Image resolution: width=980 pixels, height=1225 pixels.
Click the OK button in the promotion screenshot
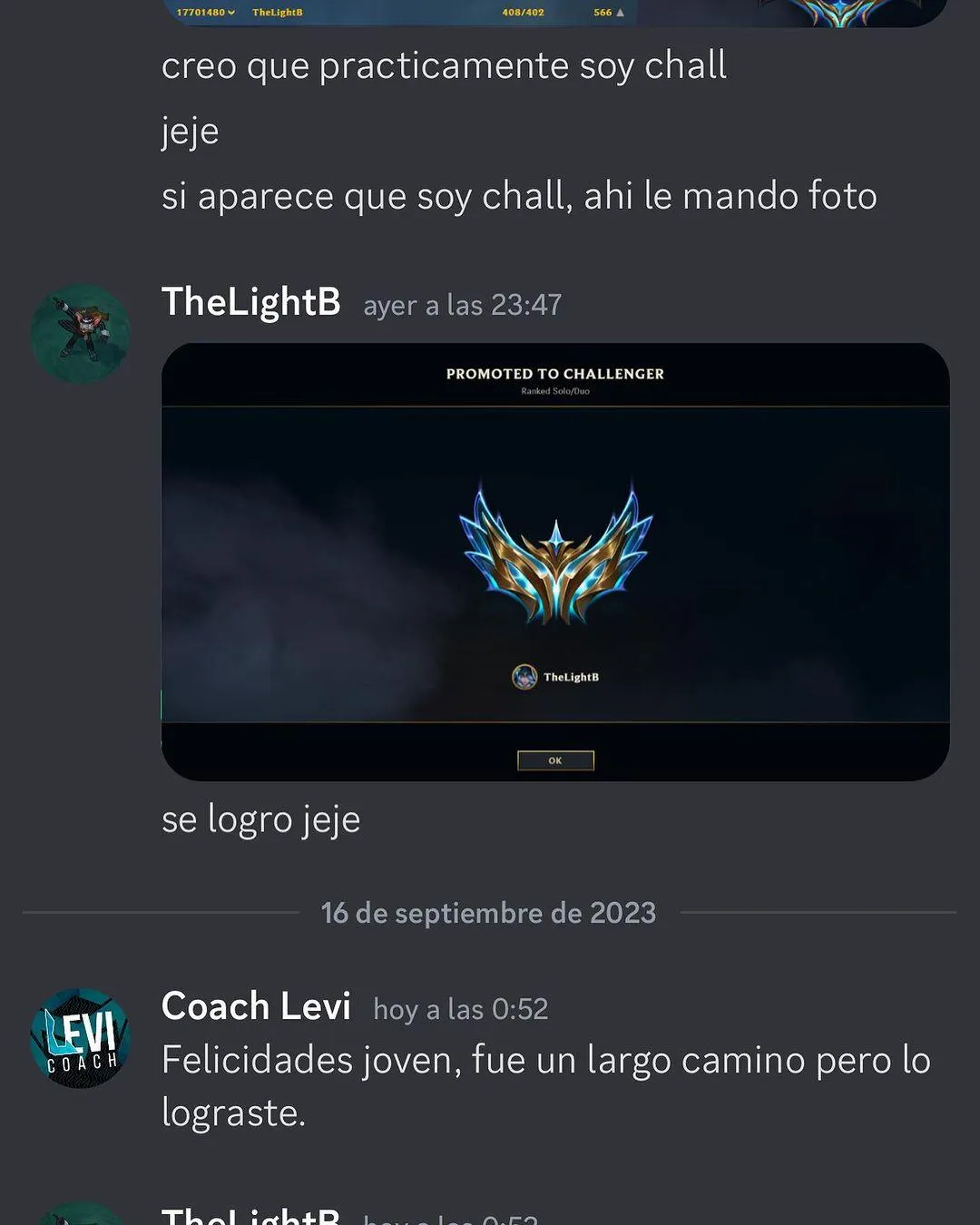point(555,760)
